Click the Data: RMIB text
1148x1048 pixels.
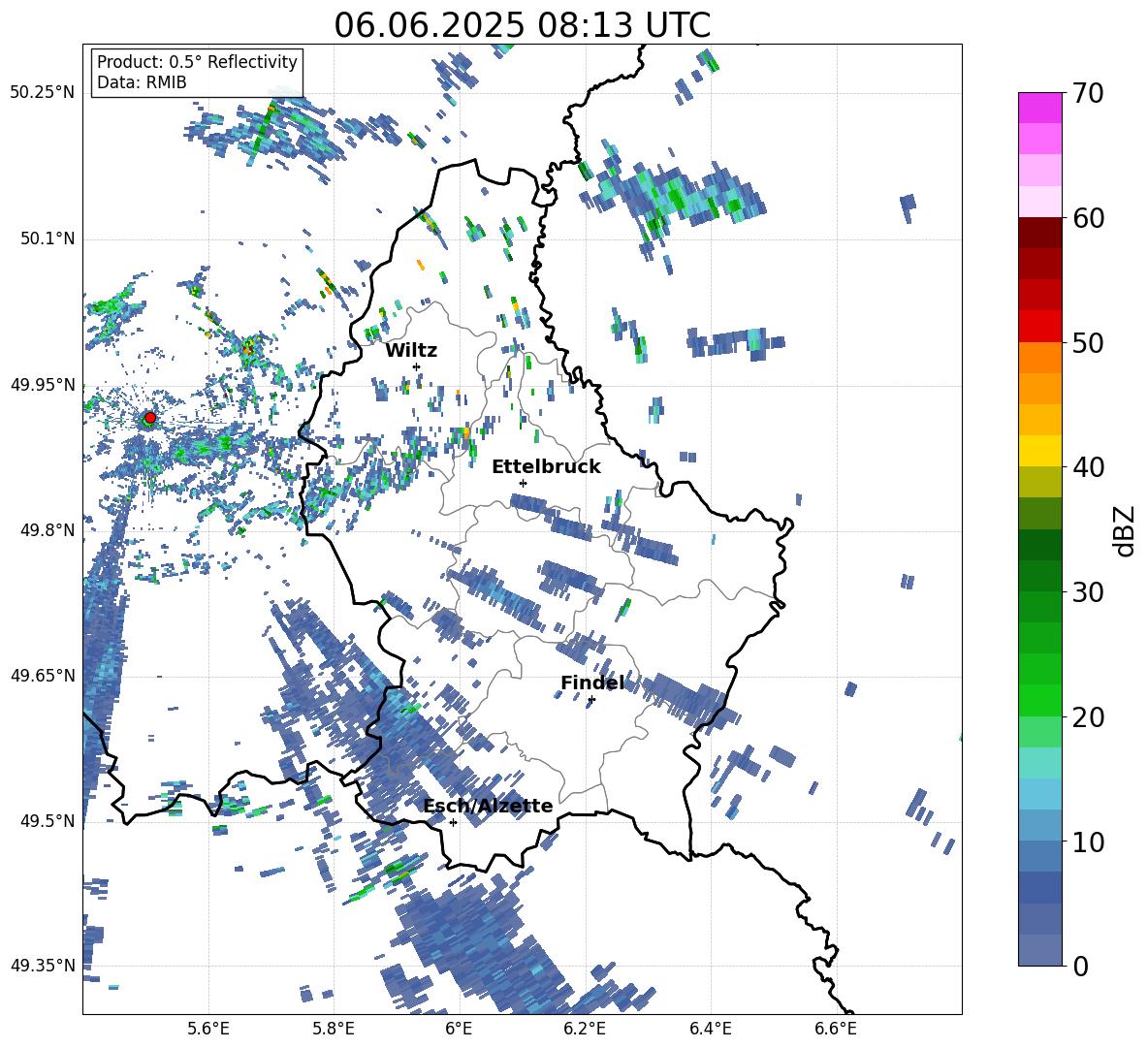[x=142, y=82]
